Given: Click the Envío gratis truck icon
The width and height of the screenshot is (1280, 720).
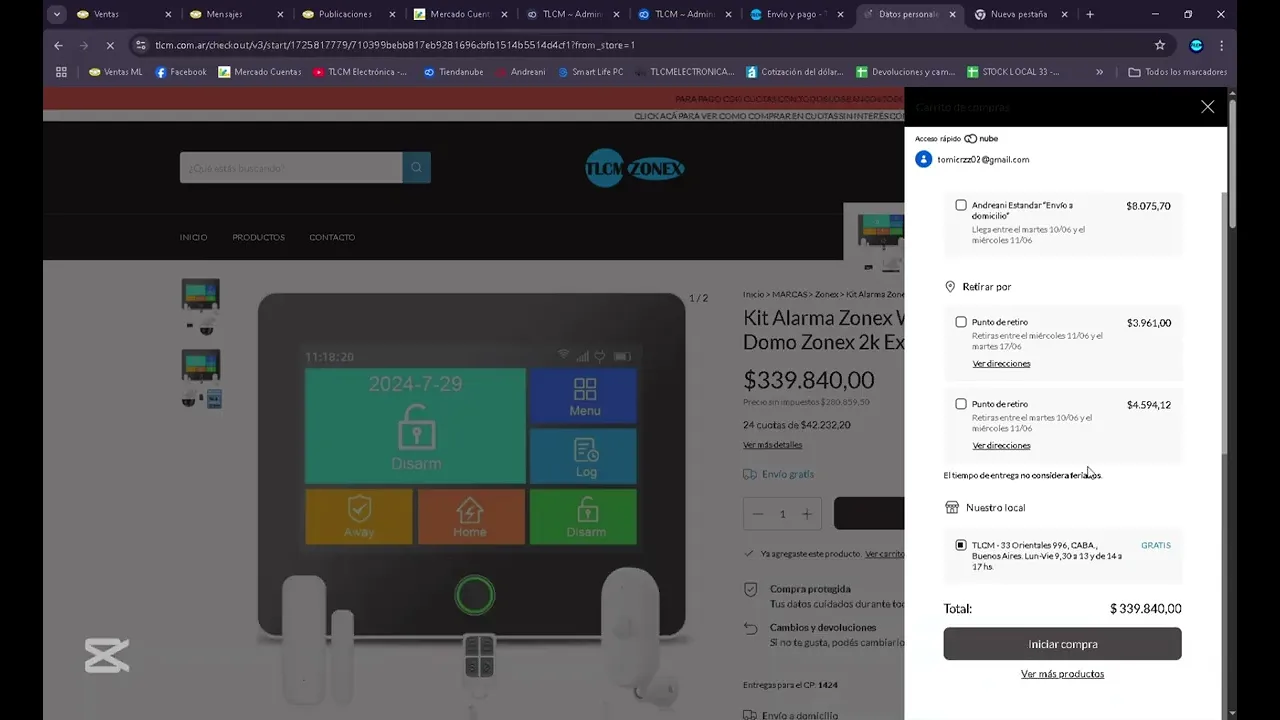Looking at the screenshot, I should 750,474.
